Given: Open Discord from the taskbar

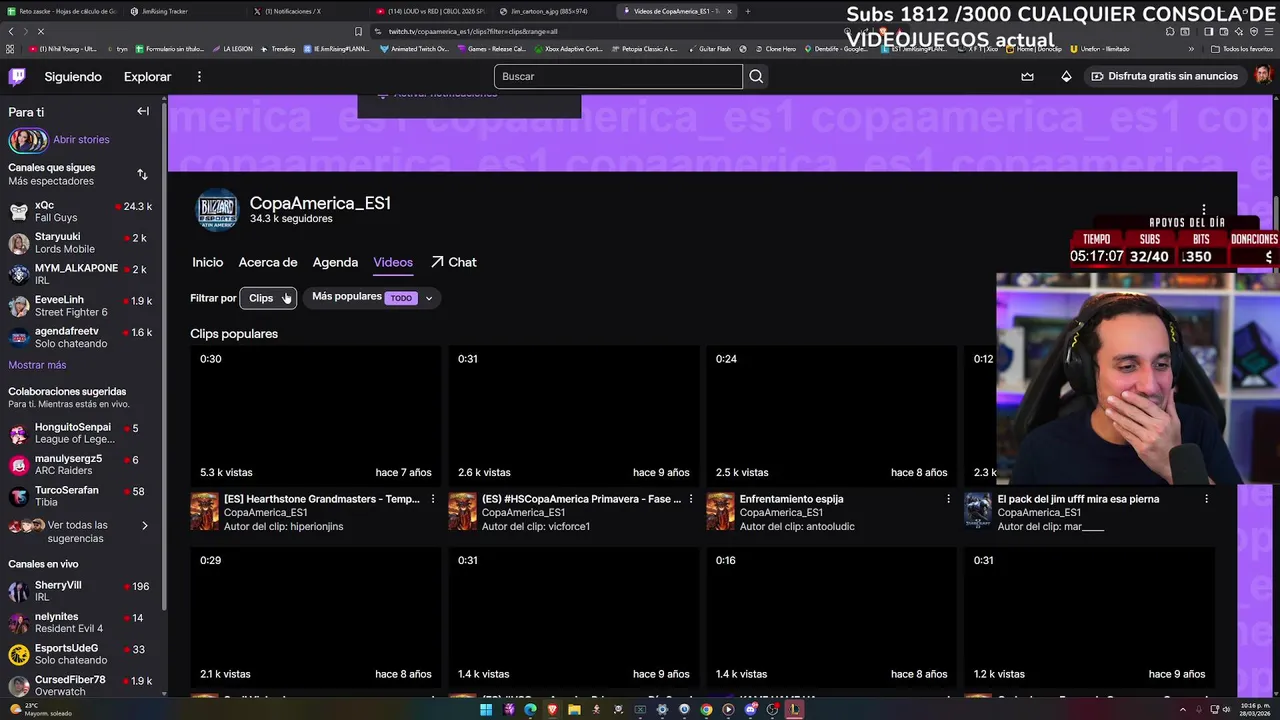Looking at the screenshot, I should coord(750,710).
